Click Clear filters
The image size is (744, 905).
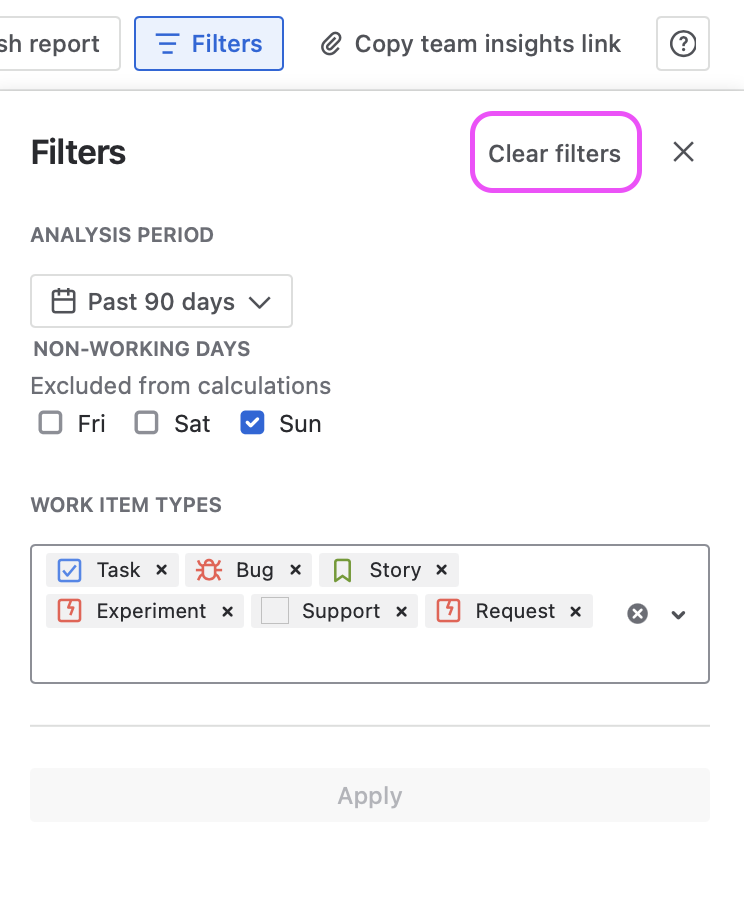click(555, 154)
